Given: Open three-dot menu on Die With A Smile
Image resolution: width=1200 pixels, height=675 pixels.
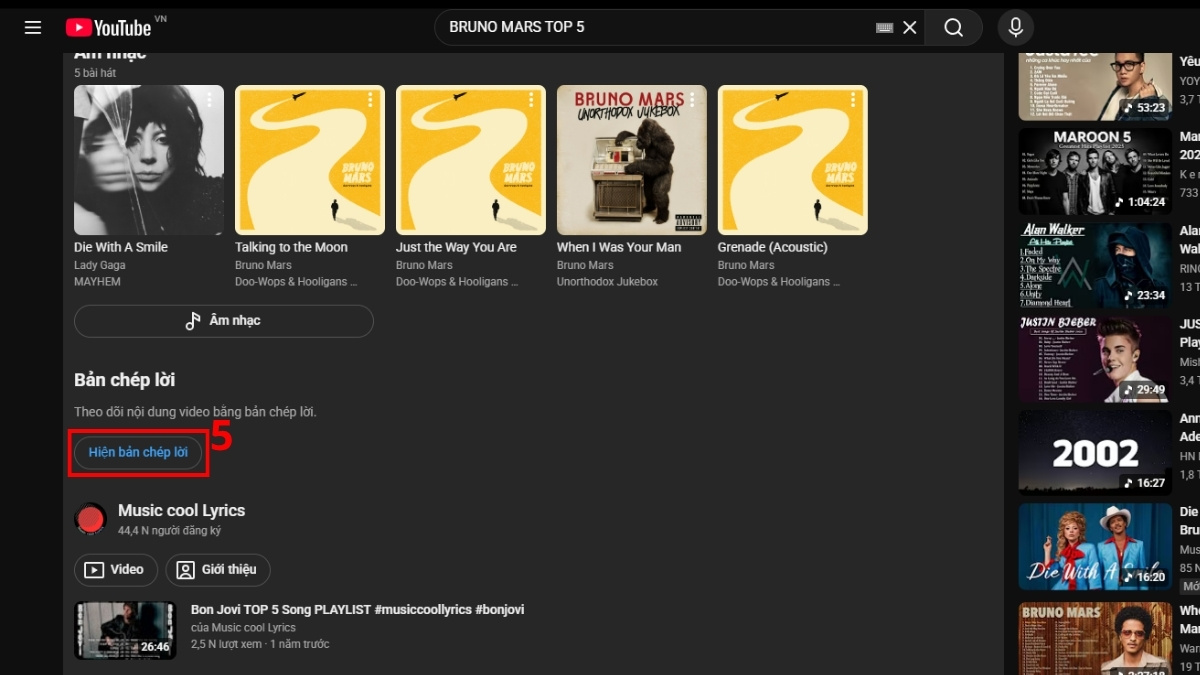Looking at the screenshot, I should pos(209,100).
